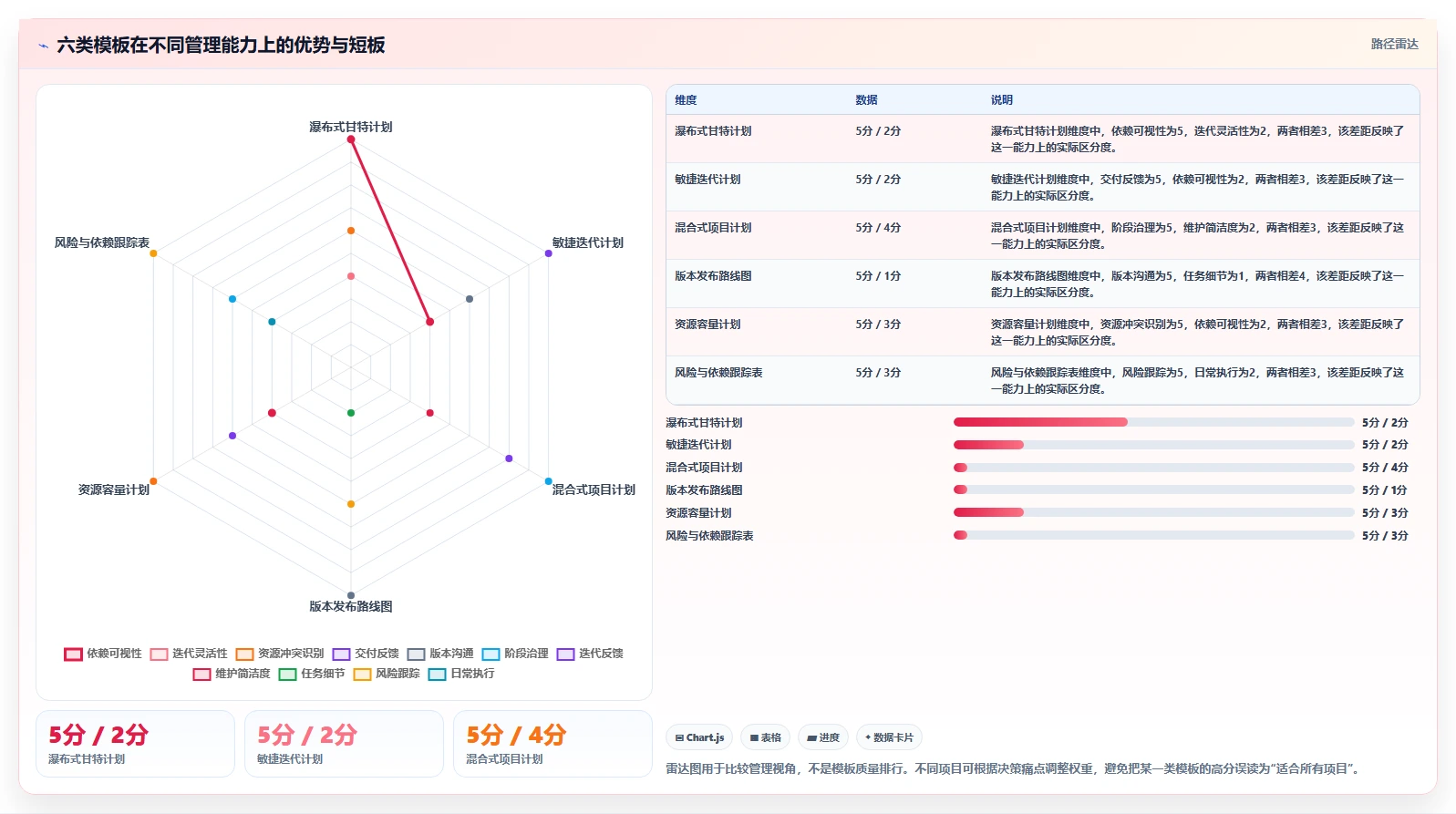Toggle the 版本沟通 legend item
1456x814 pixels.
point(440,654)
